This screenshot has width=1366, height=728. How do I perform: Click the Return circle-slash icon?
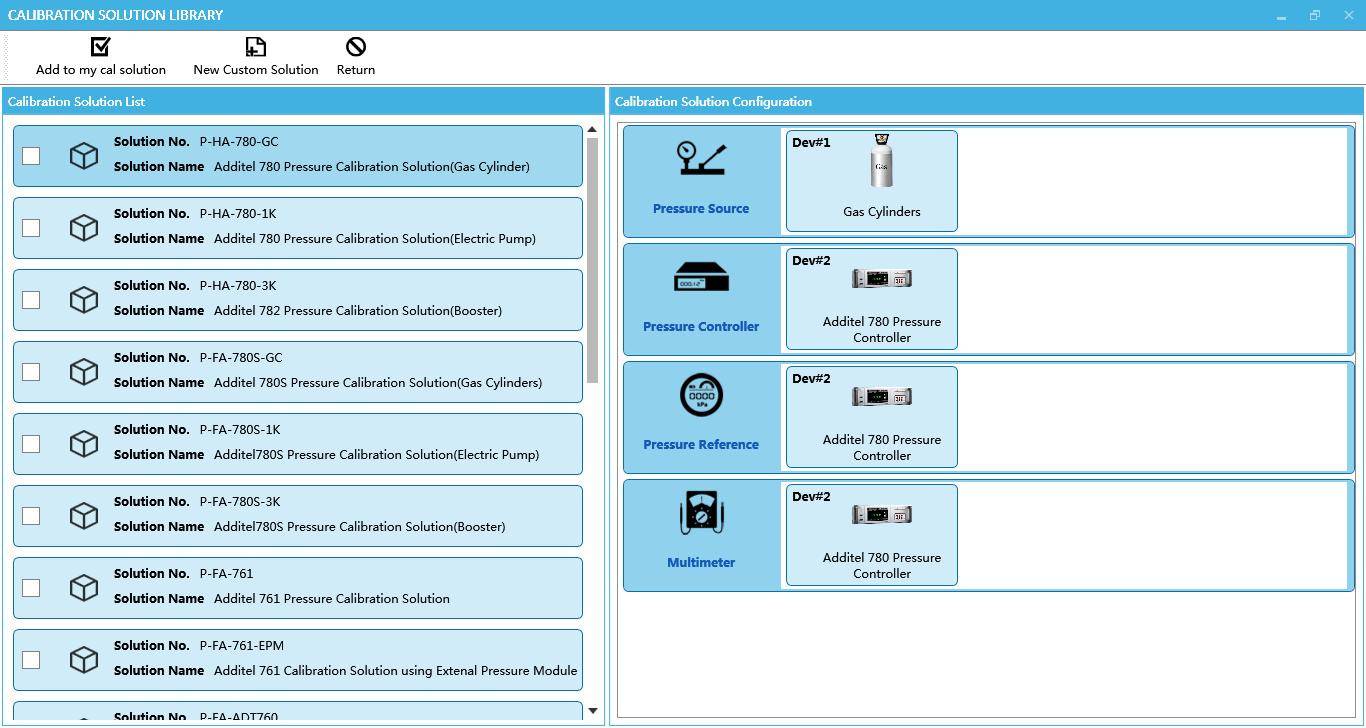(356, 46)
